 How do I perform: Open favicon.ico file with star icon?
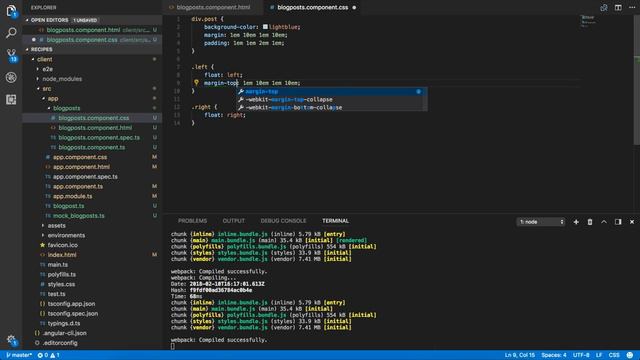[62, 245]
